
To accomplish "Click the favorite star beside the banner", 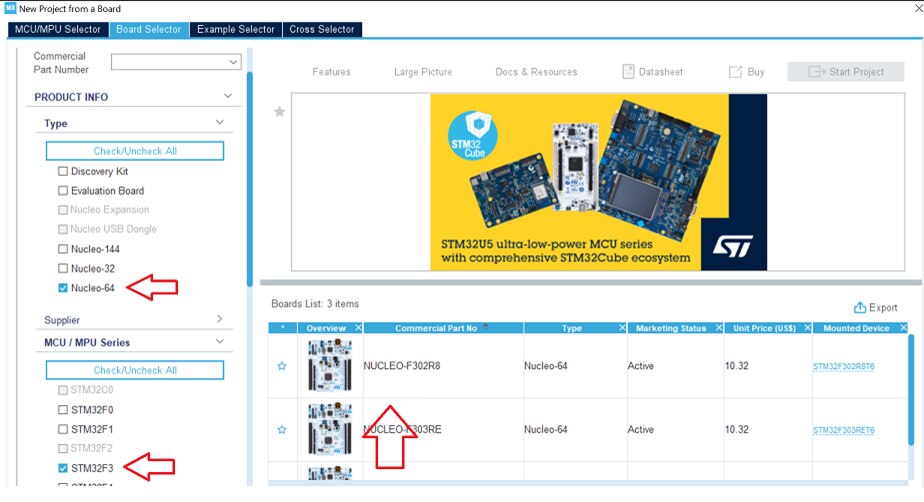I will (280, 112).
